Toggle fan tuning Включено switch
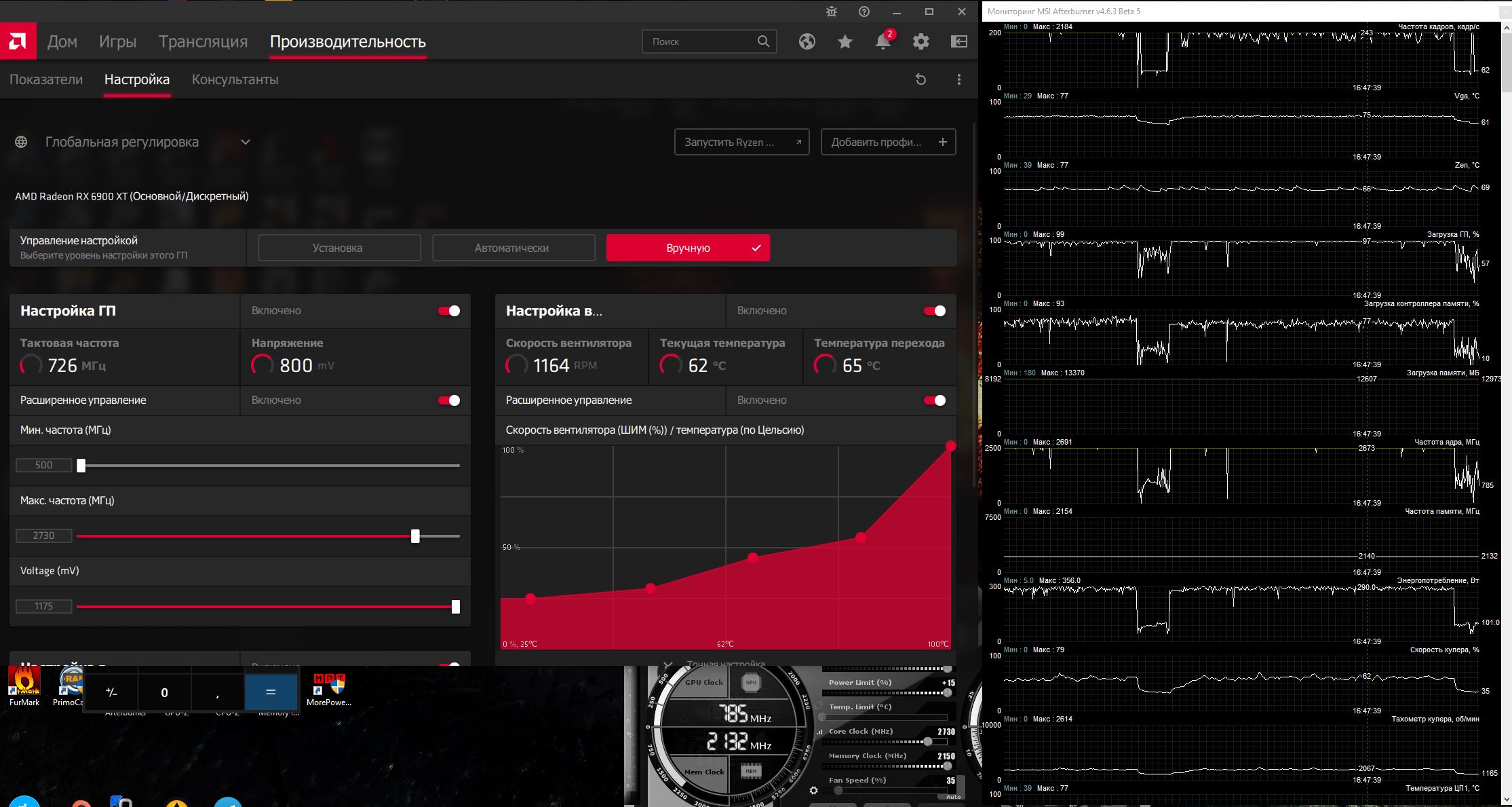The image size is (1512, 807). tap(935, 311)
